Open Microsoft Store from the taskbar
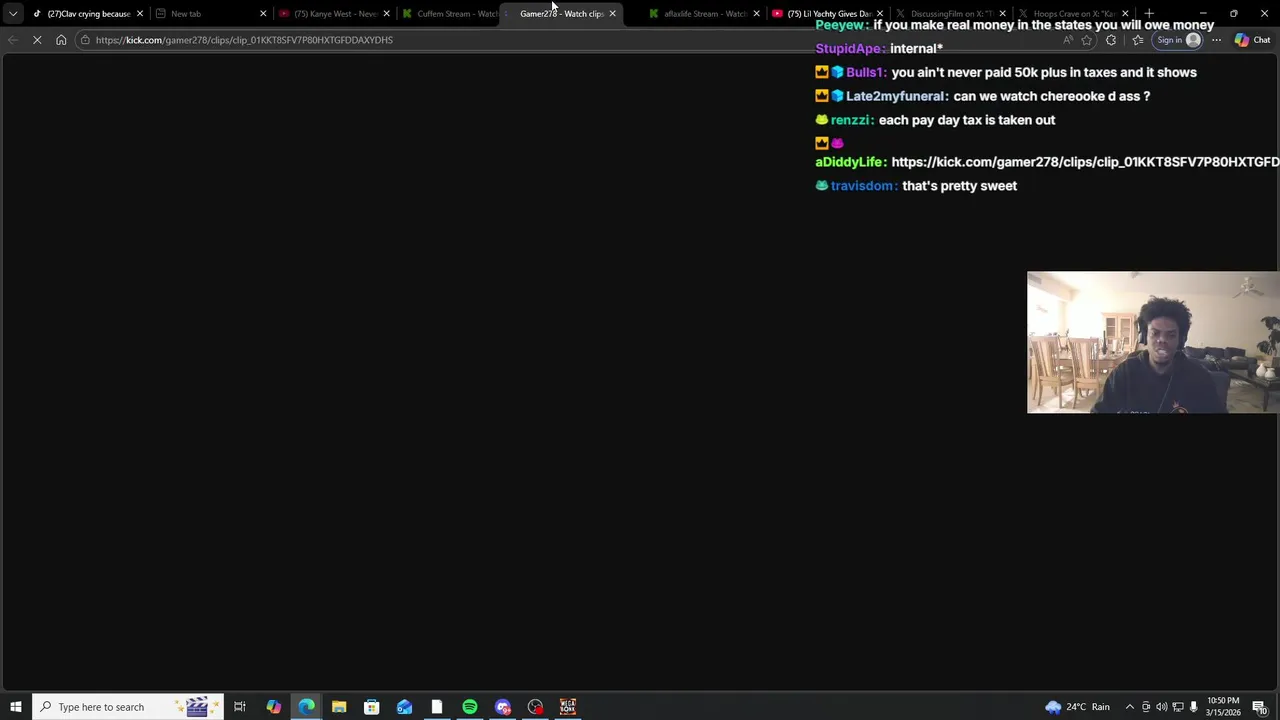The image size is (1280, 720). (x=371, y=707)
